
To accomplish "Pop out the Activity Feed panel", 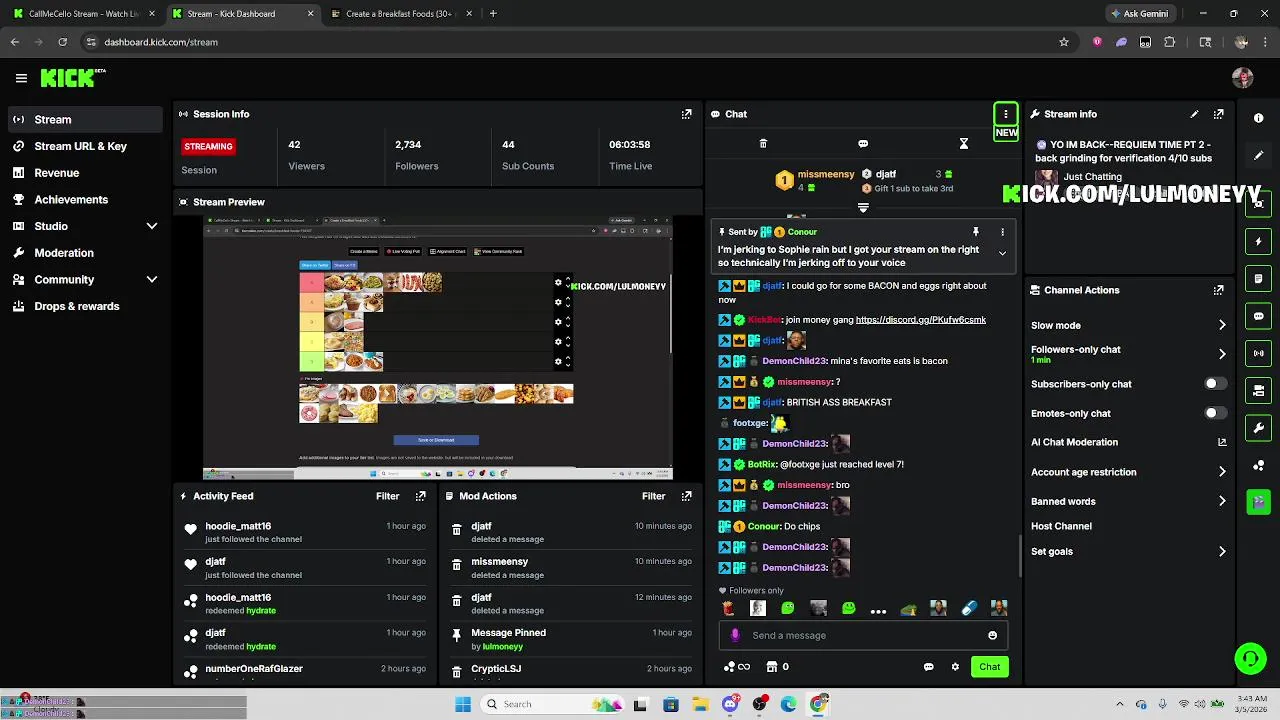I will coord(420,496).
